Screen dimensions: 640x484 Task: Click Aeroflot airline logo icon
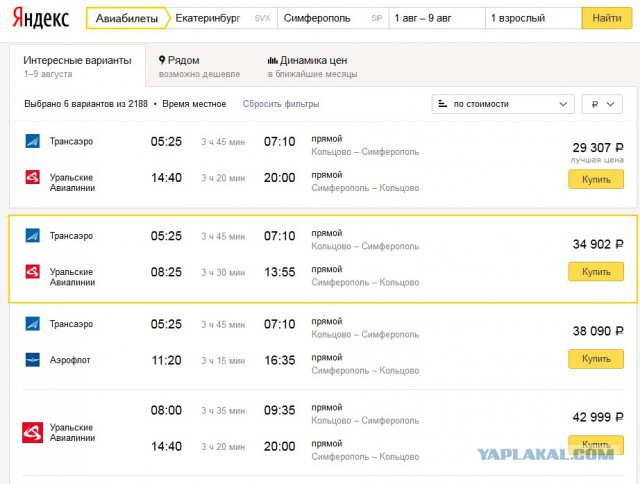tap(33, 360)
